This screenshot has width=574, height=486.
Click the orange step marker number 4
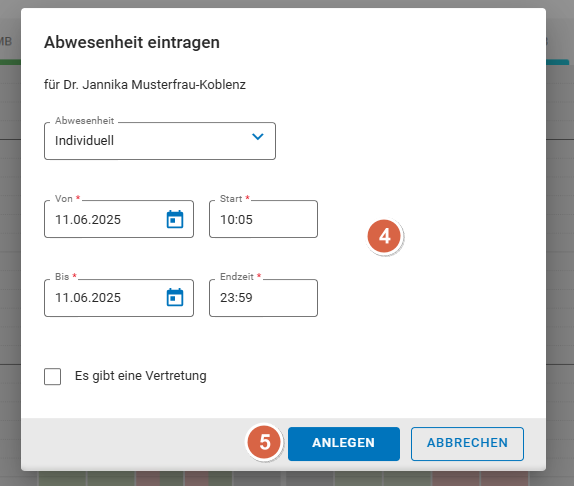click(x=384, y=236)
